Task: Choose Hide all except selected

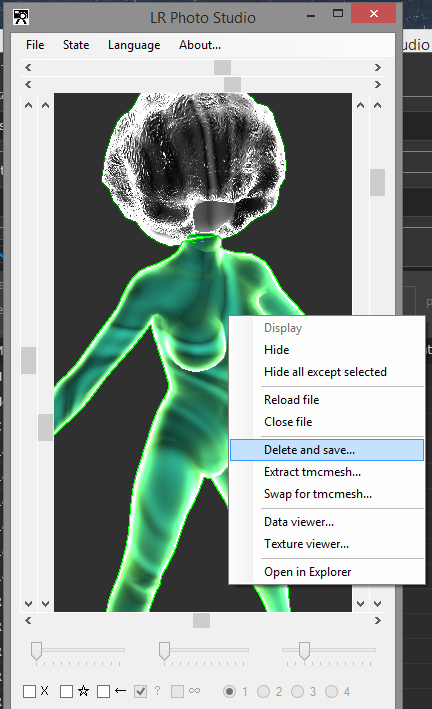Action: [325, 372]
